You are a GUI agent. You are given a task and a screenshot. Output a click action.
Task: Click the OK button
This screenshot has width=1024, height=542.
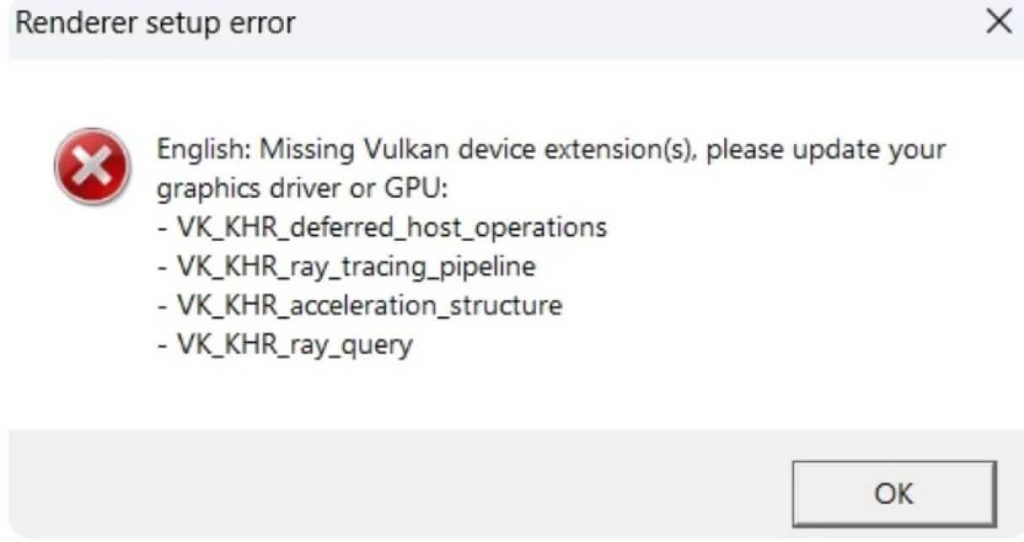[893, 493]
